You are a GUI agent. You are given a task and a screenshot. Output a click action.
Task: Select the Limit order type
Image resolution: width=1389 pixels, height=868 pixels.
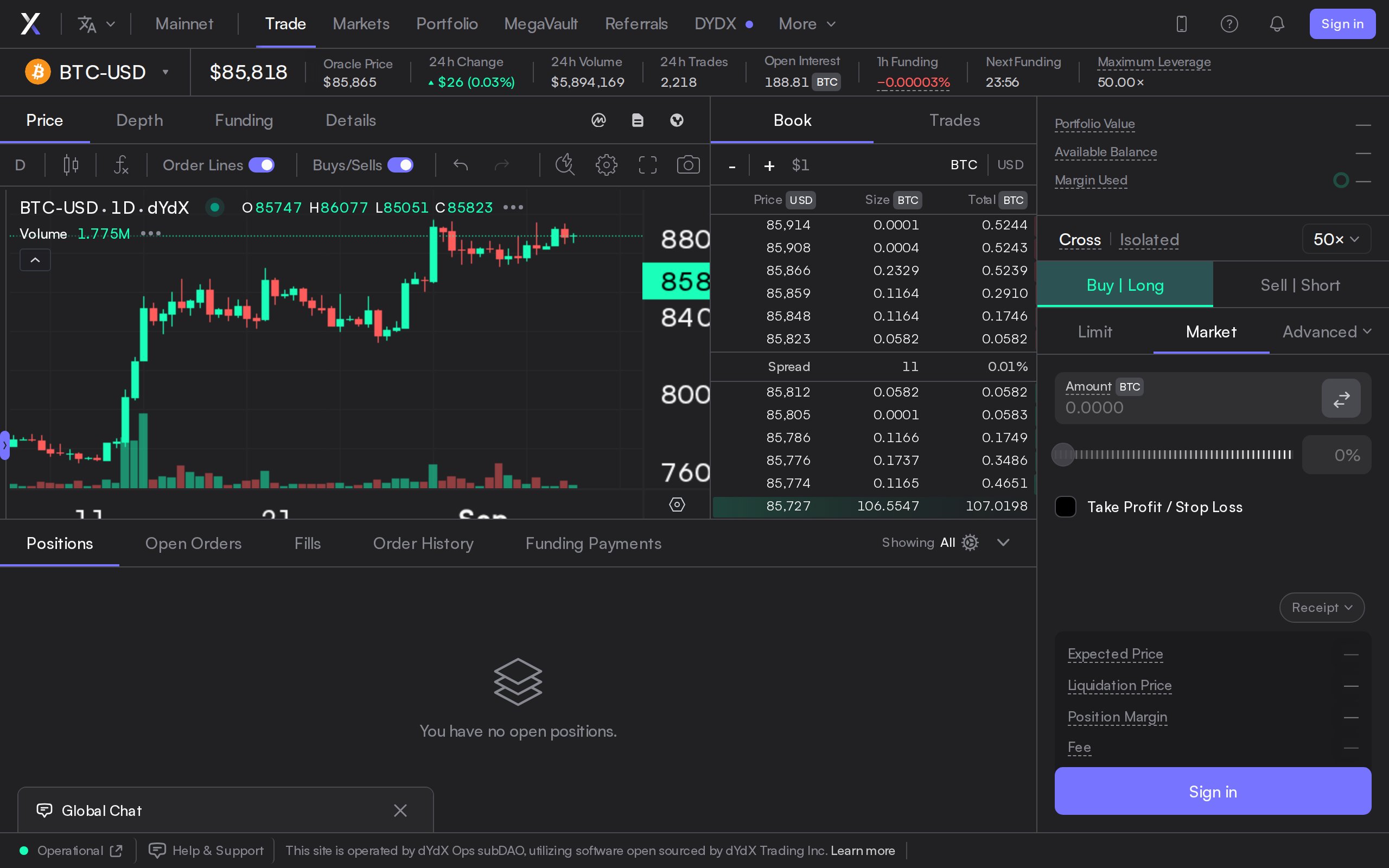coord(1094,332)
